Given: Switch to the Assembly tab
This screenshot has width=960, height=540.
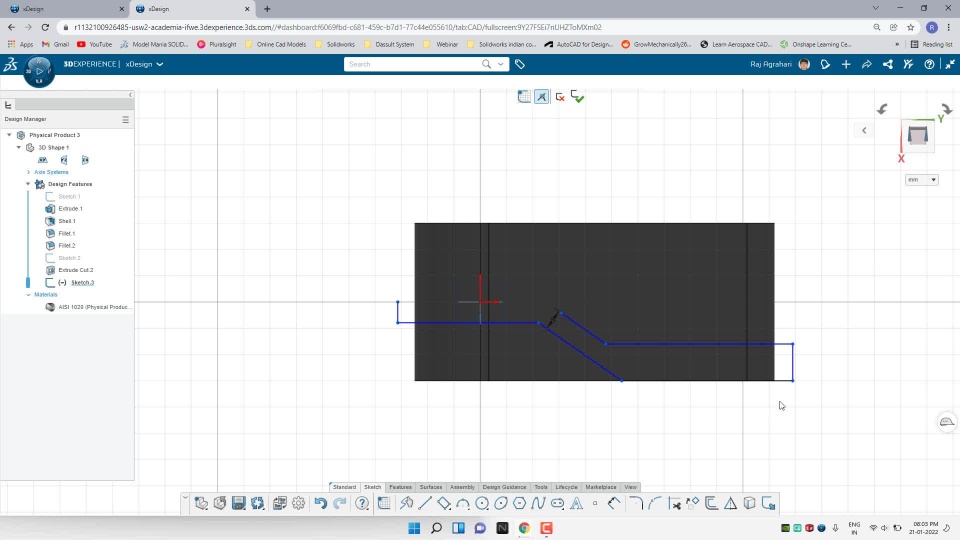Looking at the screenshot, I should 462,487.
